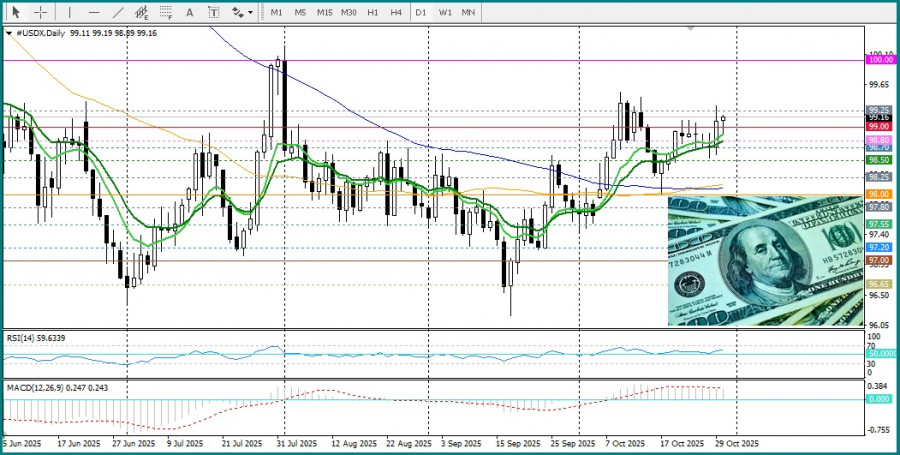Screen dimensions: 900x455
Task: Select the text tool
Action: 189,12
